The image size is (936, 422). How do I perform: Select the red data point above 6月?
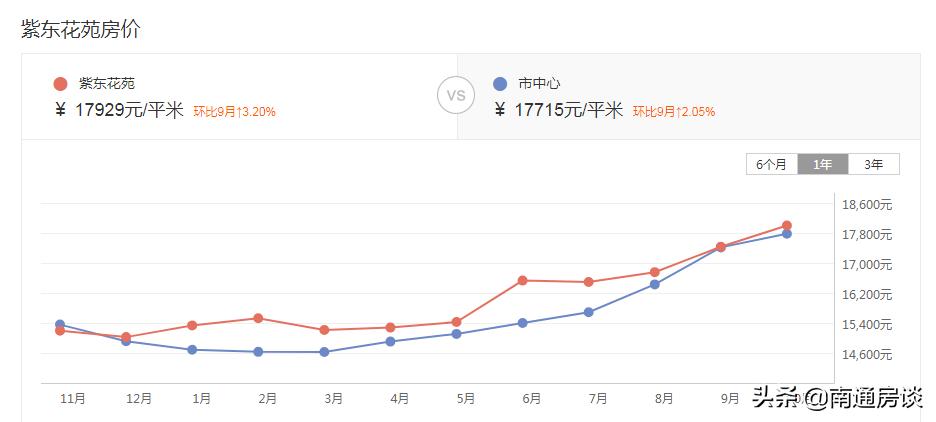[x=522, y=280]
